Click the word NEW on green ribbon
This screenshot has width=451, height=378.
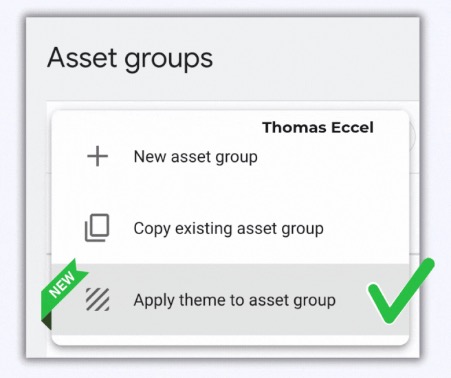click(62, 284)
